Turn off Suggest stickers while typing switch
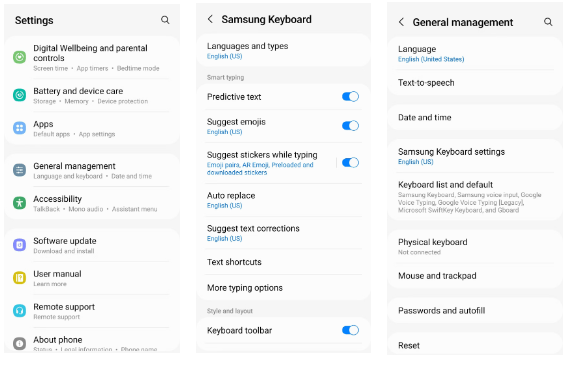573x365 pixels. pos(350,163)
